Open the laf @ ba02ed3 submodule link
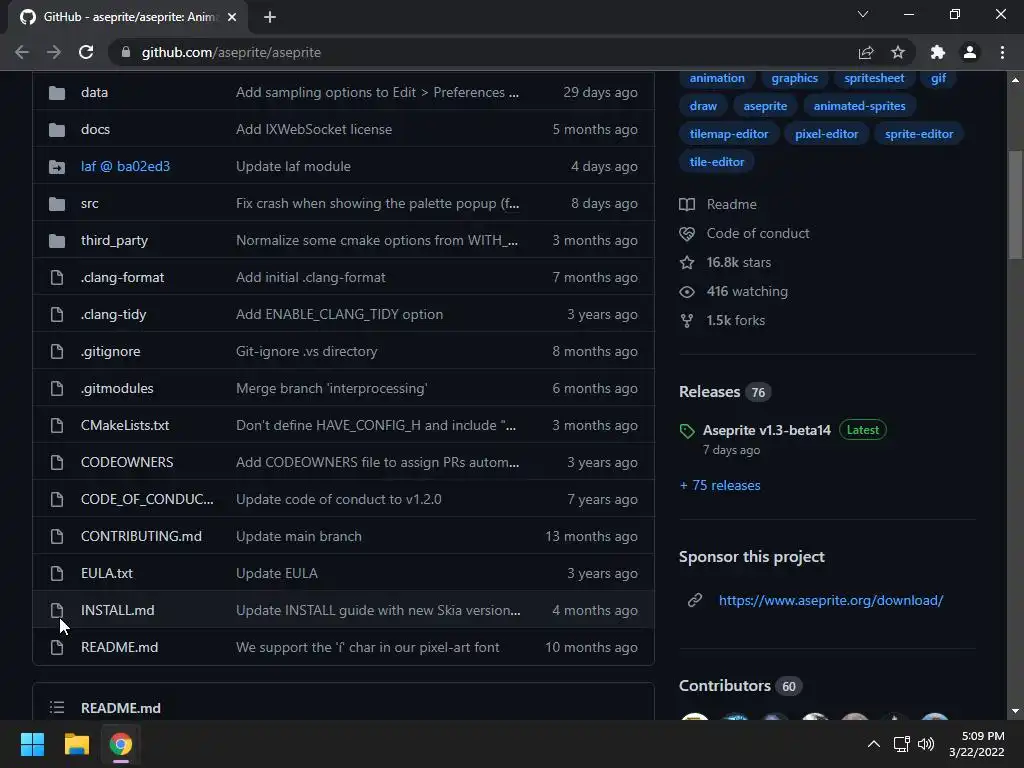 coord(125,167)
